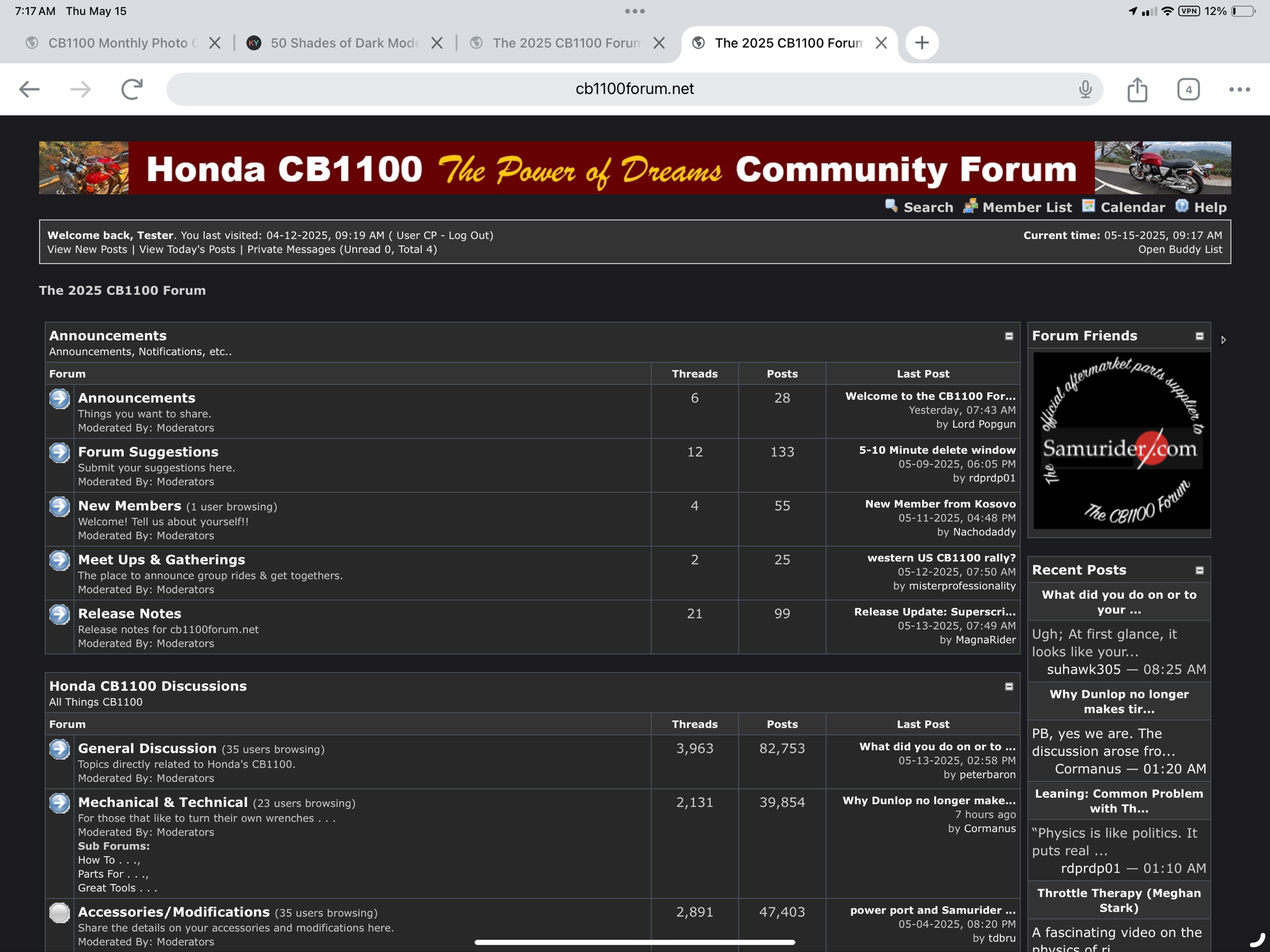Viewport: 1270px width, 952px height.
Task: Click the sidebar hide arrow beside Forum Friends
Action: click(x=1223, y=340)
